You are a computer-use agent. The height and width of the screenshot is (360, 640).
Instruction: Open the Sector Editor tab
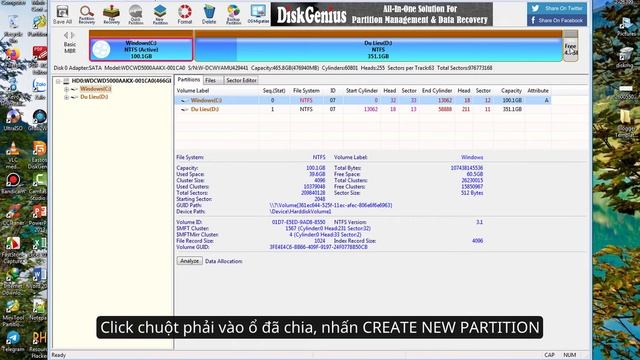[x=241, y=80]
